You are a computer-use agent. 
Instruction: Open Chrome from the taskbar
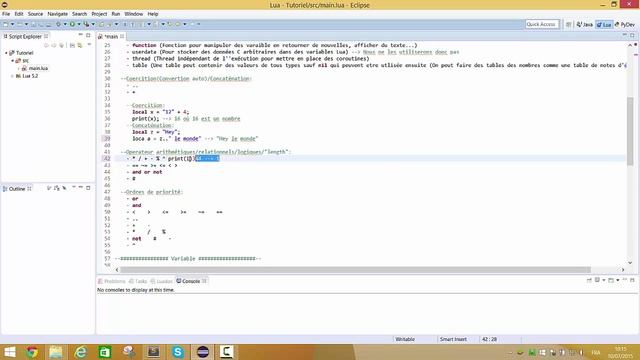tap(33, 352)
